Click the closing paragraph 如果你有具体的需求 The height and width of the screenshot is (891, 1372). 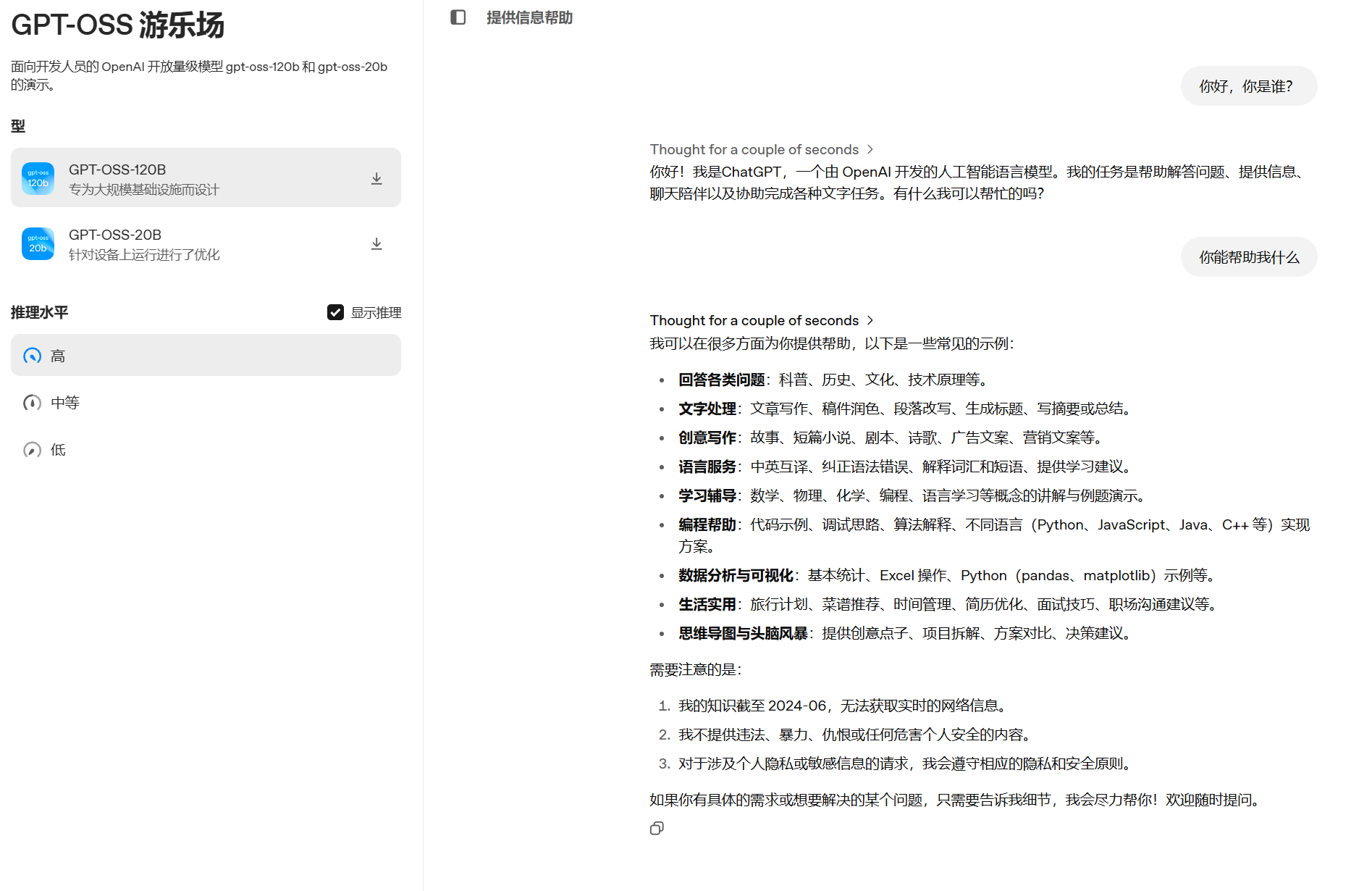[x=956, y=800]
